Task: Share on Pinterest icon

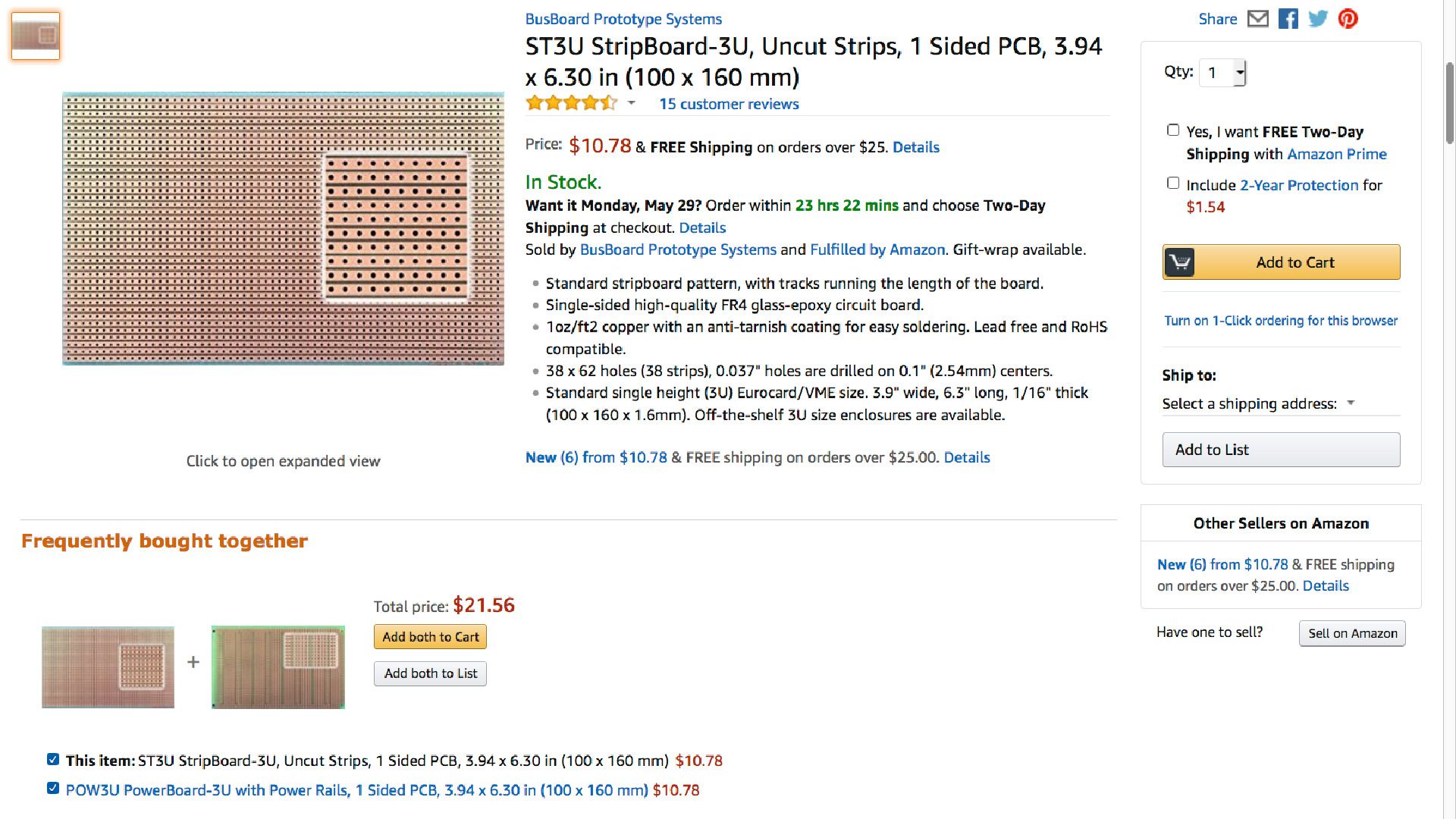Action: click(1348, 19)
